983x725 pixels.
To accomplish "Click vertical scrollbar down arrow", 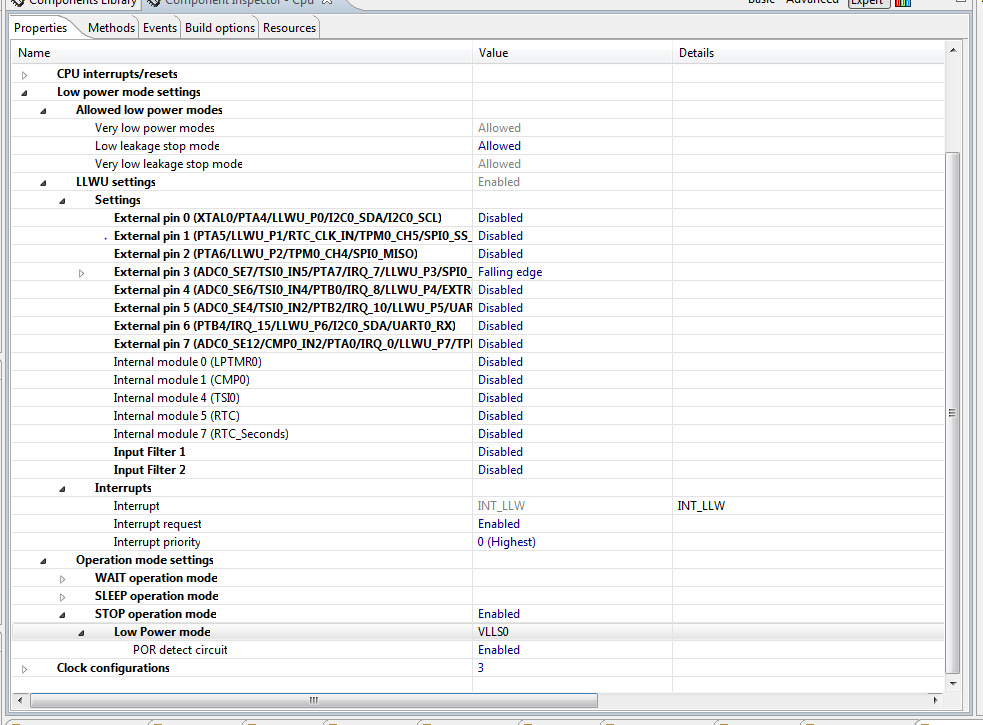I will [952, 684].
